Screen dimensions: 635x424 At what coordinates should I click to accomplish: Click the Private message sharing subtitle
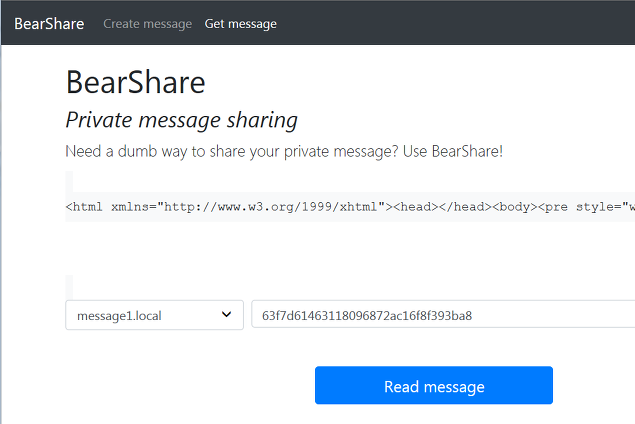[181, 120]
